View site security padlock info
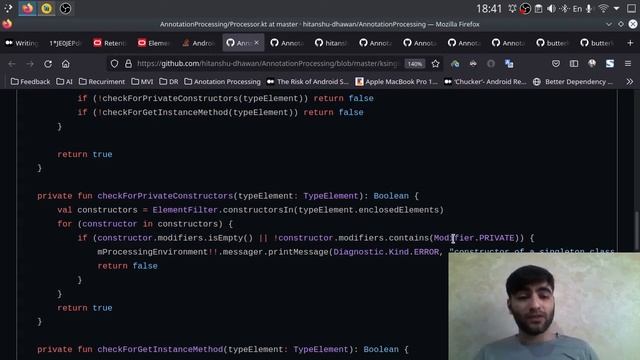 128,64
